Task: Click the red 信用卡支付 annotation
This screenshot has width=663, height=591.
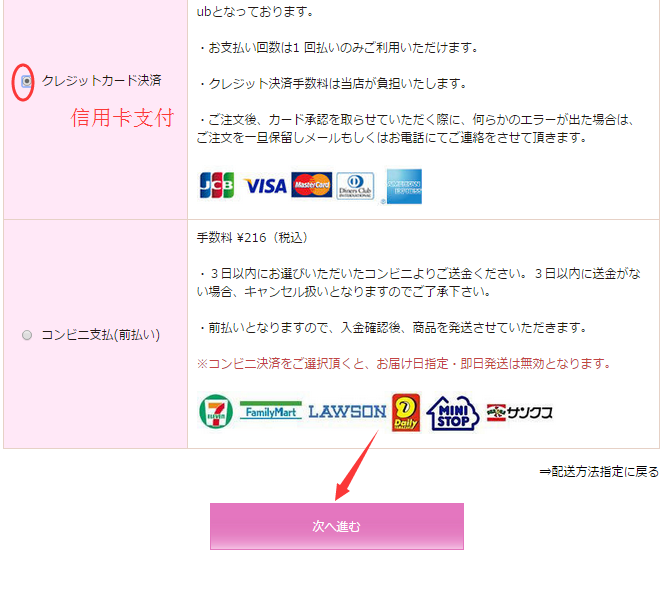Action: pos(122,118)
